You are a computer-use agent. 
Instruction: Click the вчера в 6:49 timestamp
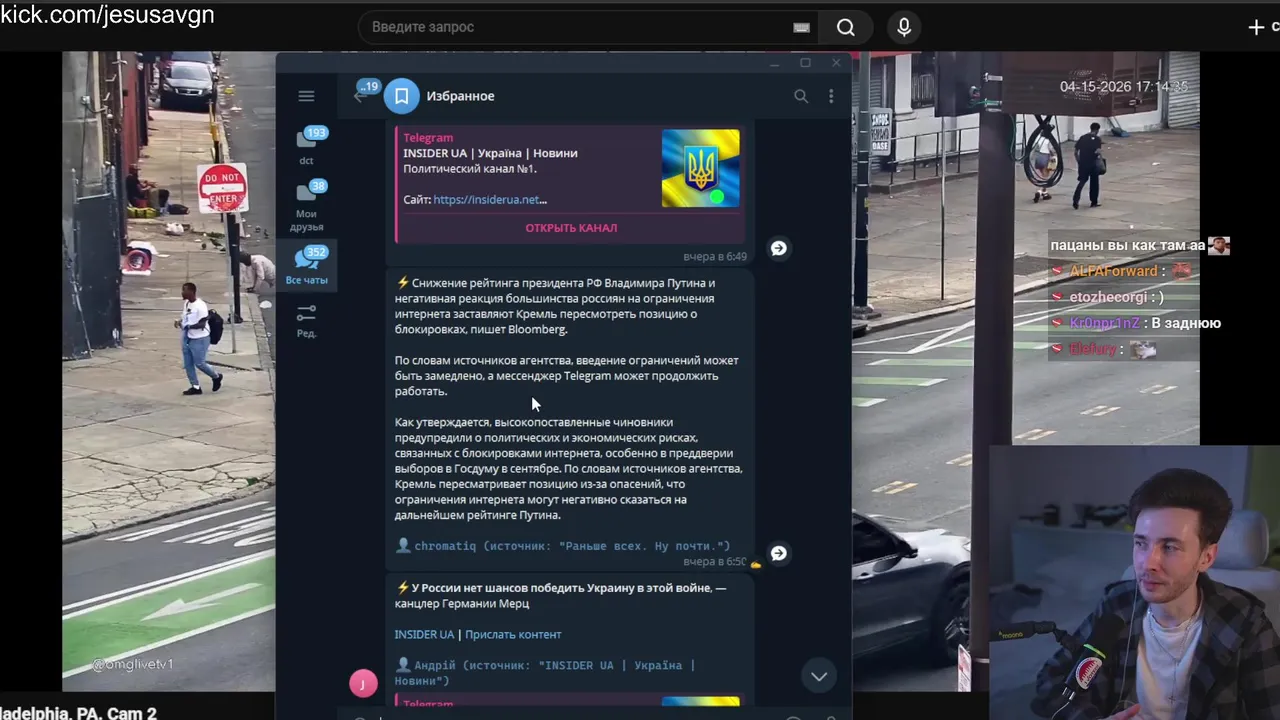point(715,257)
